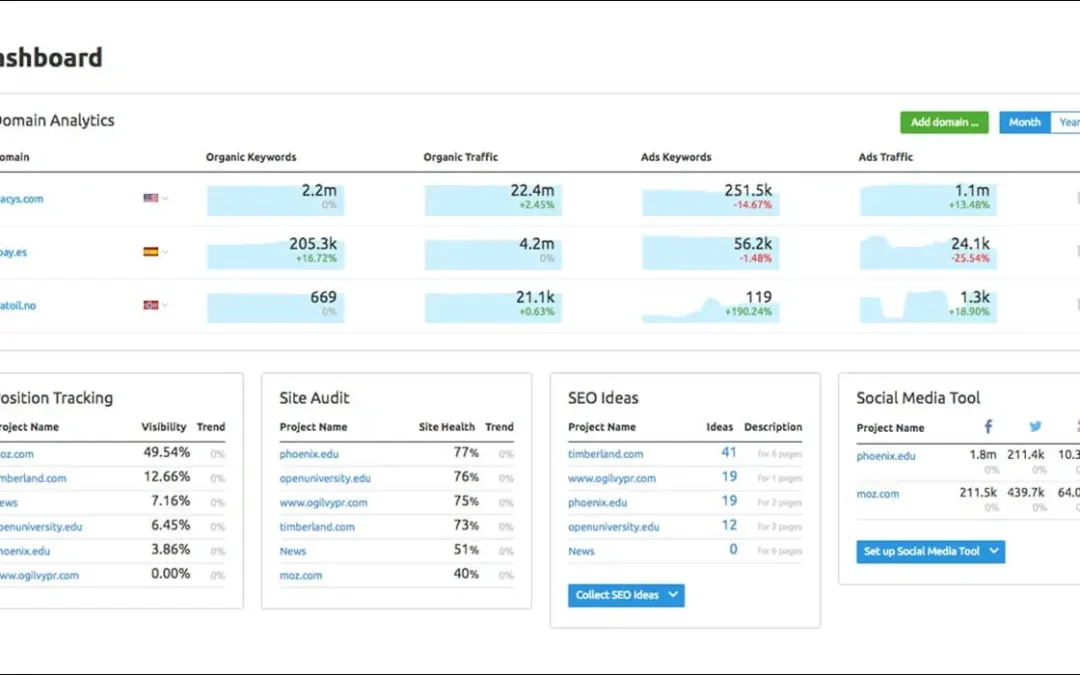Click the Organic Traffic column header

(x=461, y=157)
